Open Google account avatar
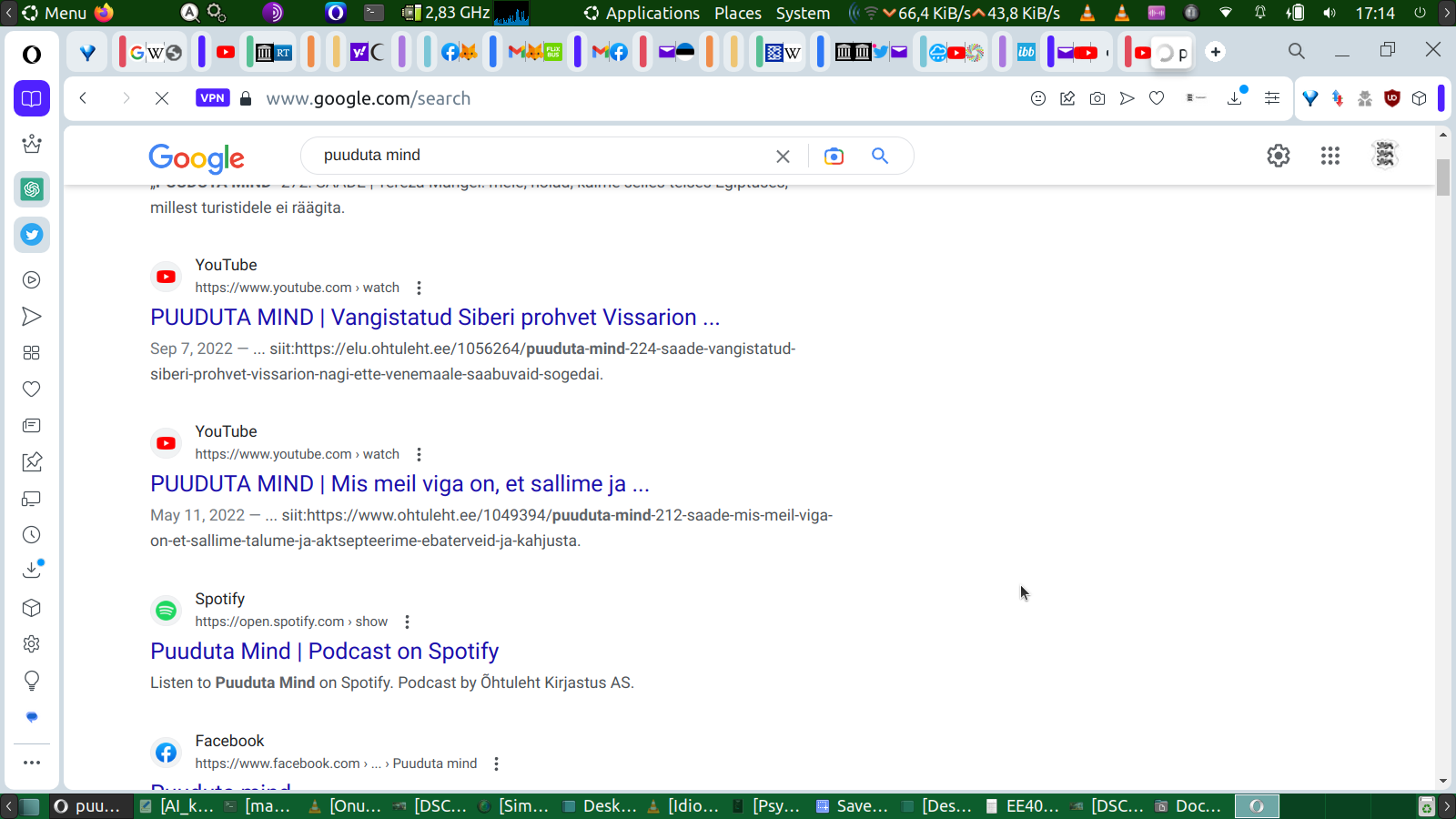This screenshot has height=819, width=1456. (1385, 156)
